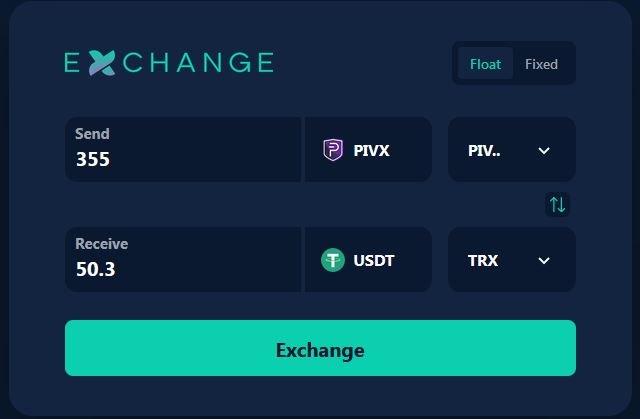This screenshot has height=419, width=640.
Task: Open the TRX network dropdown
Action: click(511, 260)
